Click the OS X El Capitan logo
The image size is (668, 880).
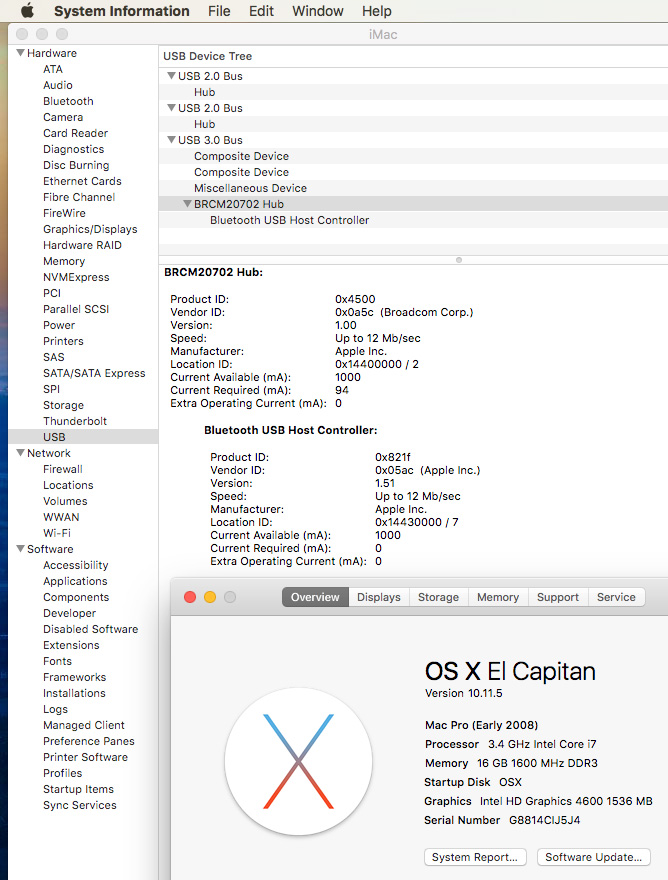(299, 762)
